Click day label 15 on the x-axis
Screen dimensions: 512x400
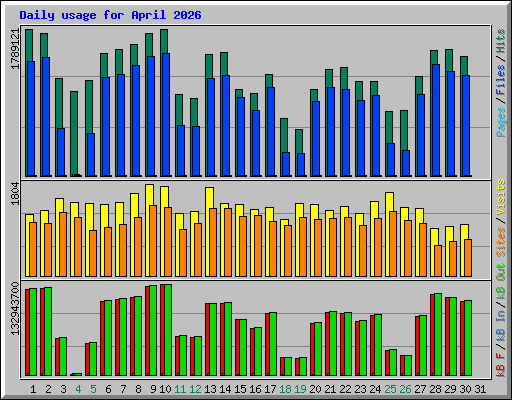pos(240,389)
